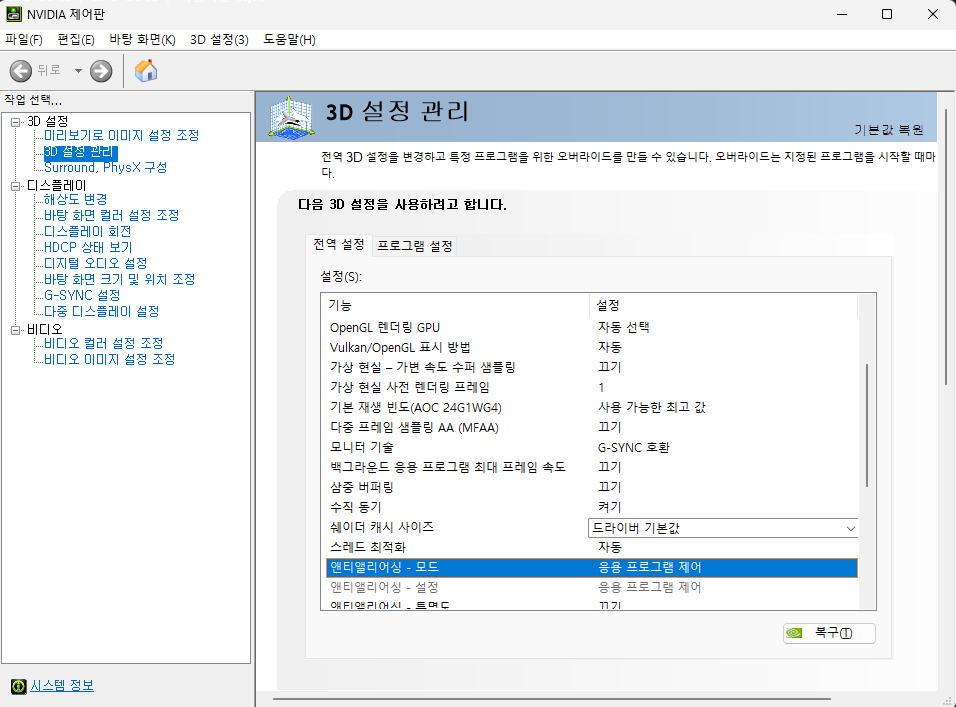
Task: Open 비디오 컬러 설정 조정
Action: click(x=103, y=343)
